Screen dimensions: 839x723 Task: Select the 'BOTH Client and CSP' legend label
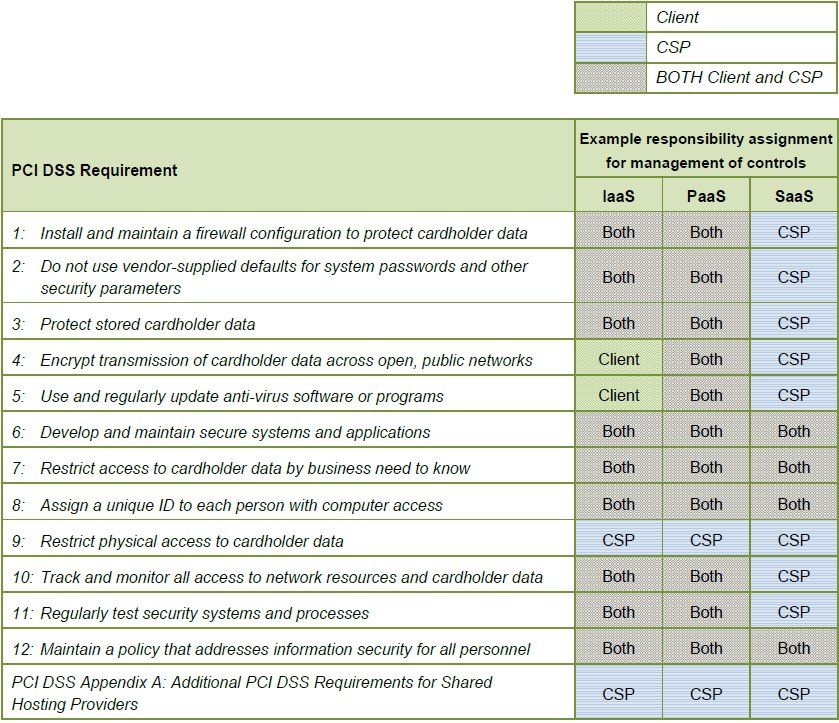pyautogui.click(x=739, y=78)
